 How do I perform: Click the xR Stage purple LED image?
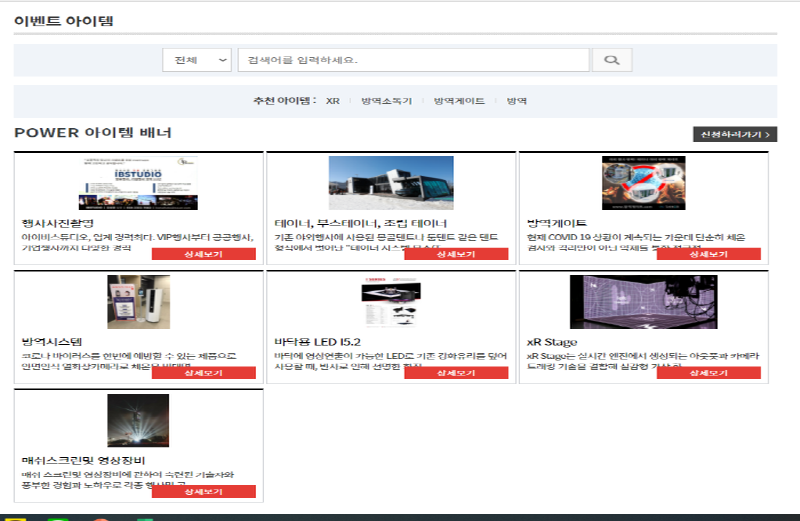coord(643,302)
